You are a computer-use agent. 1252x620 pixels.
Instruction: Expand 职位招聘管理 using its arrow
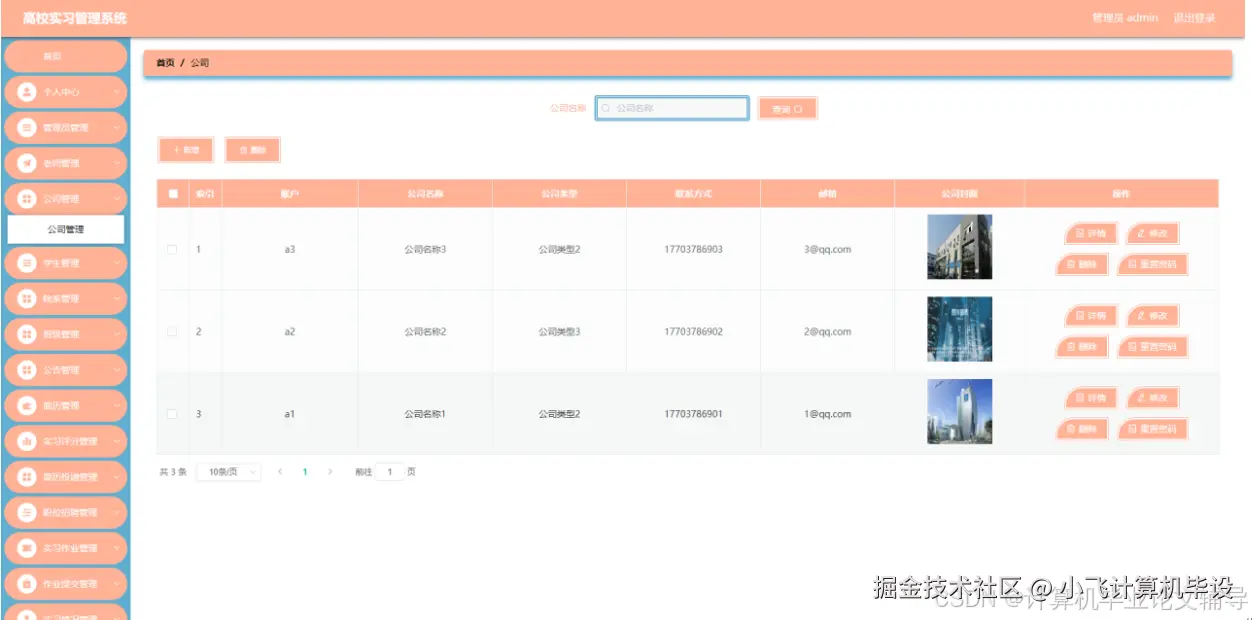[116, 513]
